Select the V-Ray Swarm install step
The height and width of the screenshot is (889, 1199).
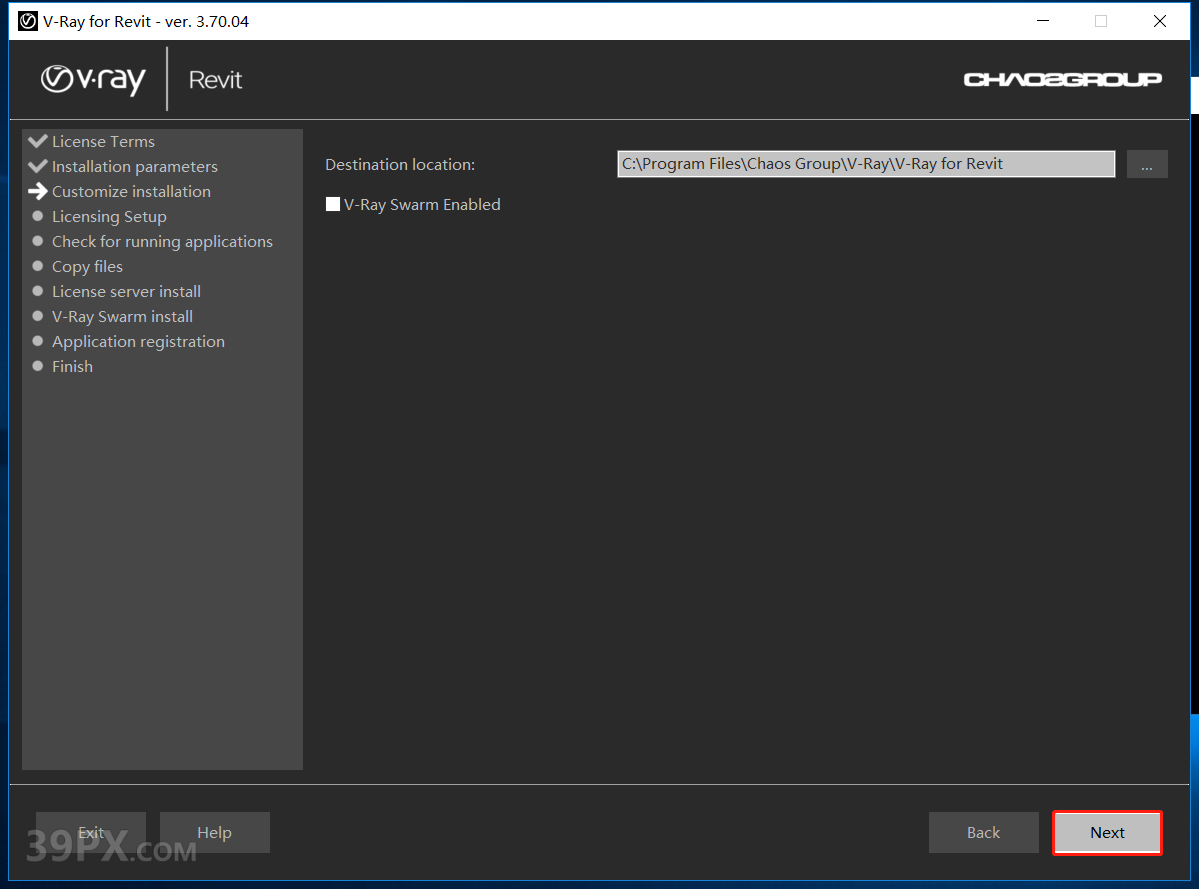[x=122, y=316]
